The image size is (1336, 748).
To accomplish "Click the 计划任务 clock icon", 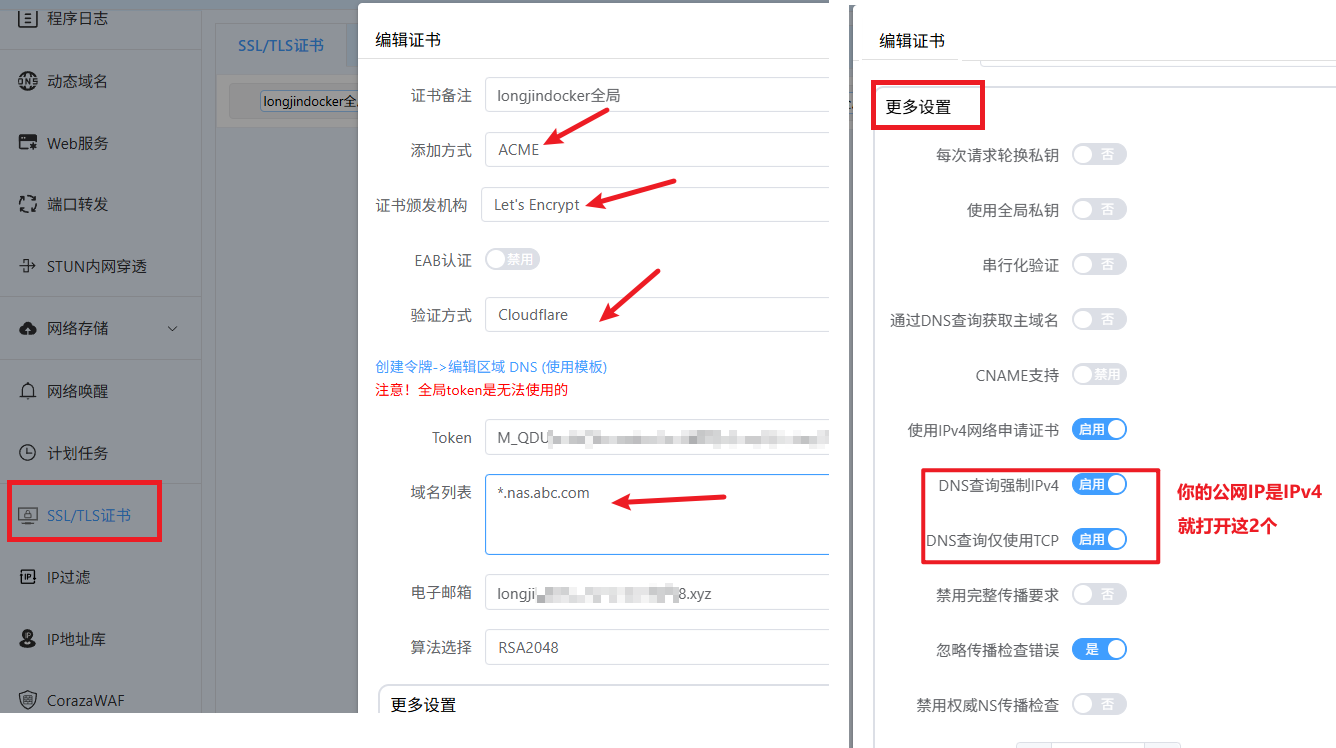I will [28, 453].
